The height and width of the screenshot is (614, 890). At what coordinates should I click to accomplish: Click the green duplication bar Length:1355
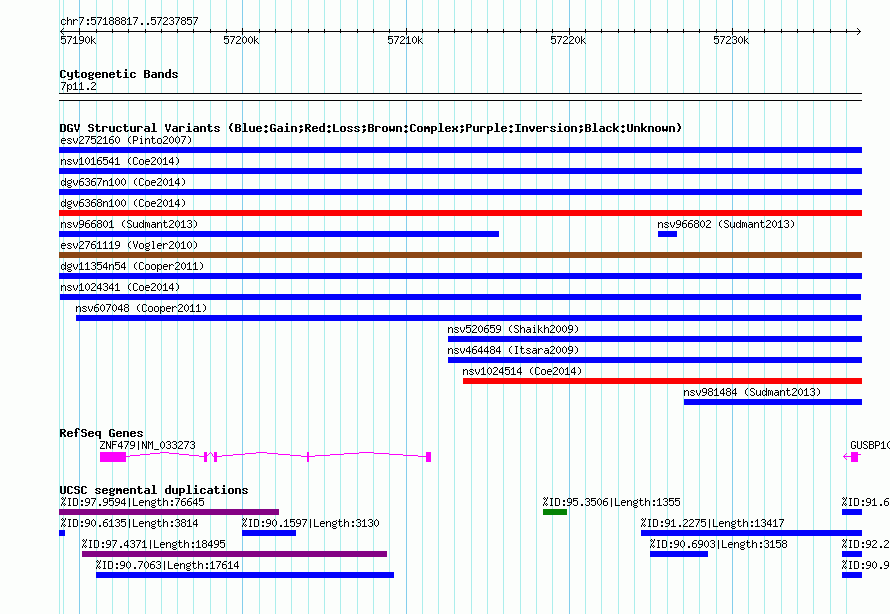(555, 512)
